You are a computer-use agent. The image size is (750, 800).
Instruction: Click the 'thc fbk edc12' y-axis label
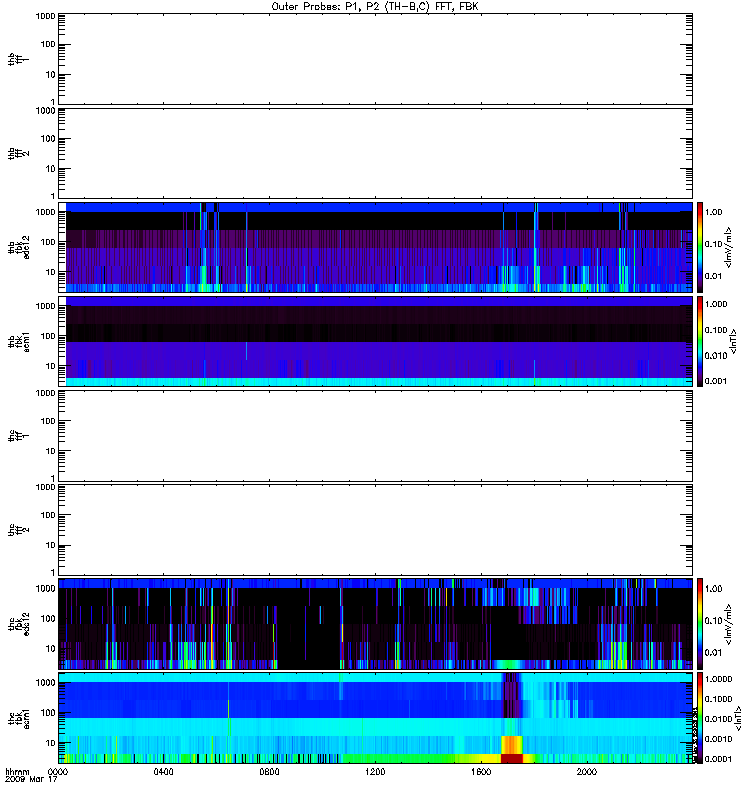point(19,624)
